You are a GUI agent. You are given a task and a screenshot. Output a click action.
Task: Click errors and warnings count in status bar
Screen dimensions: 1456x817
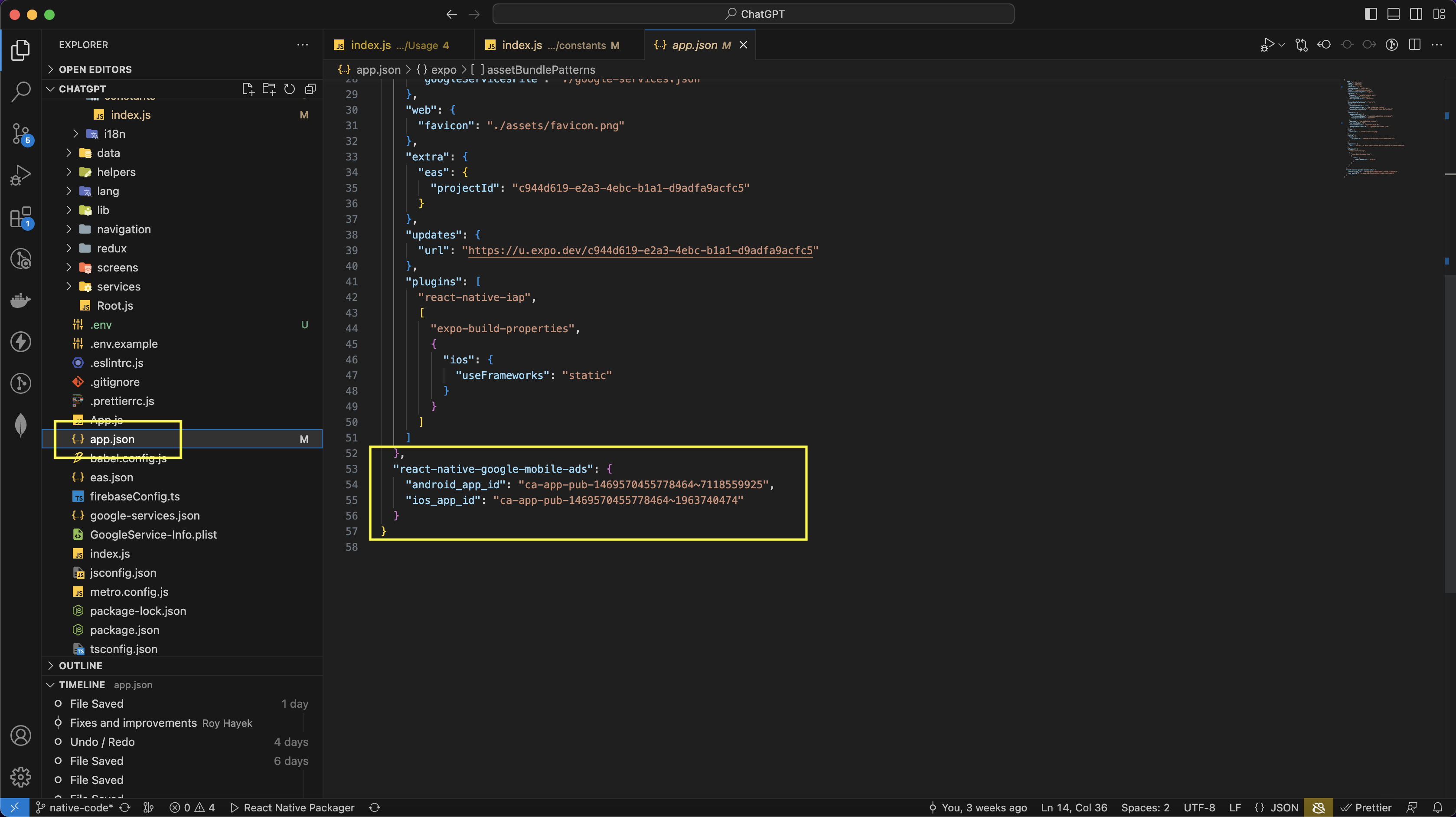pos(192,807)
